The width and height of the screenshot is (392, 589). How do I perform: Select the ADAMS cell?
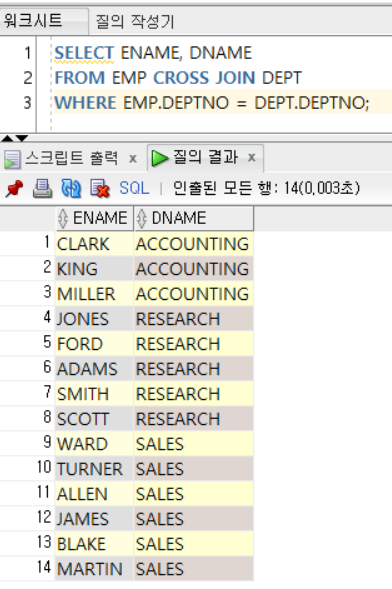[94, 369]
